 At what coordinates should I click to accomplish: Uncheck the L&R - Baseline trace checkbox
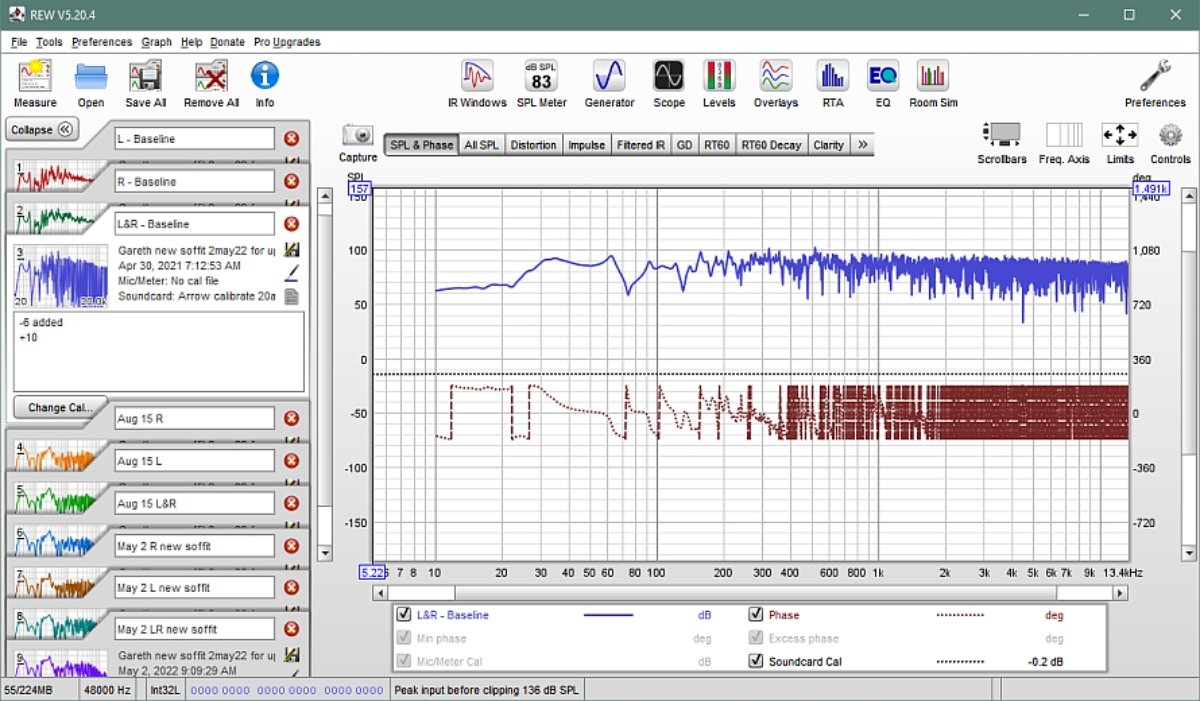[x=404, y=615]
